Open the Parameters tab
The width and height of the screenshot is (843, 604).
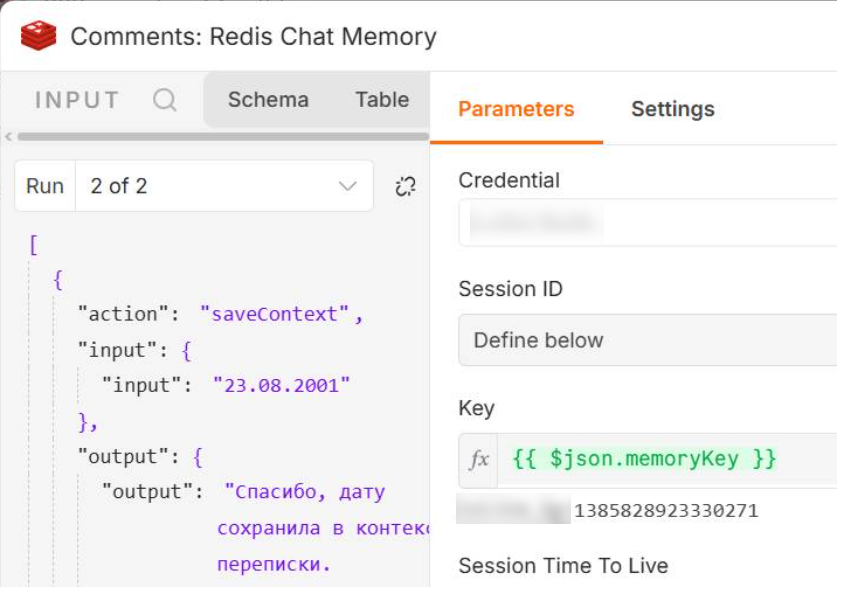coord(516,109)
